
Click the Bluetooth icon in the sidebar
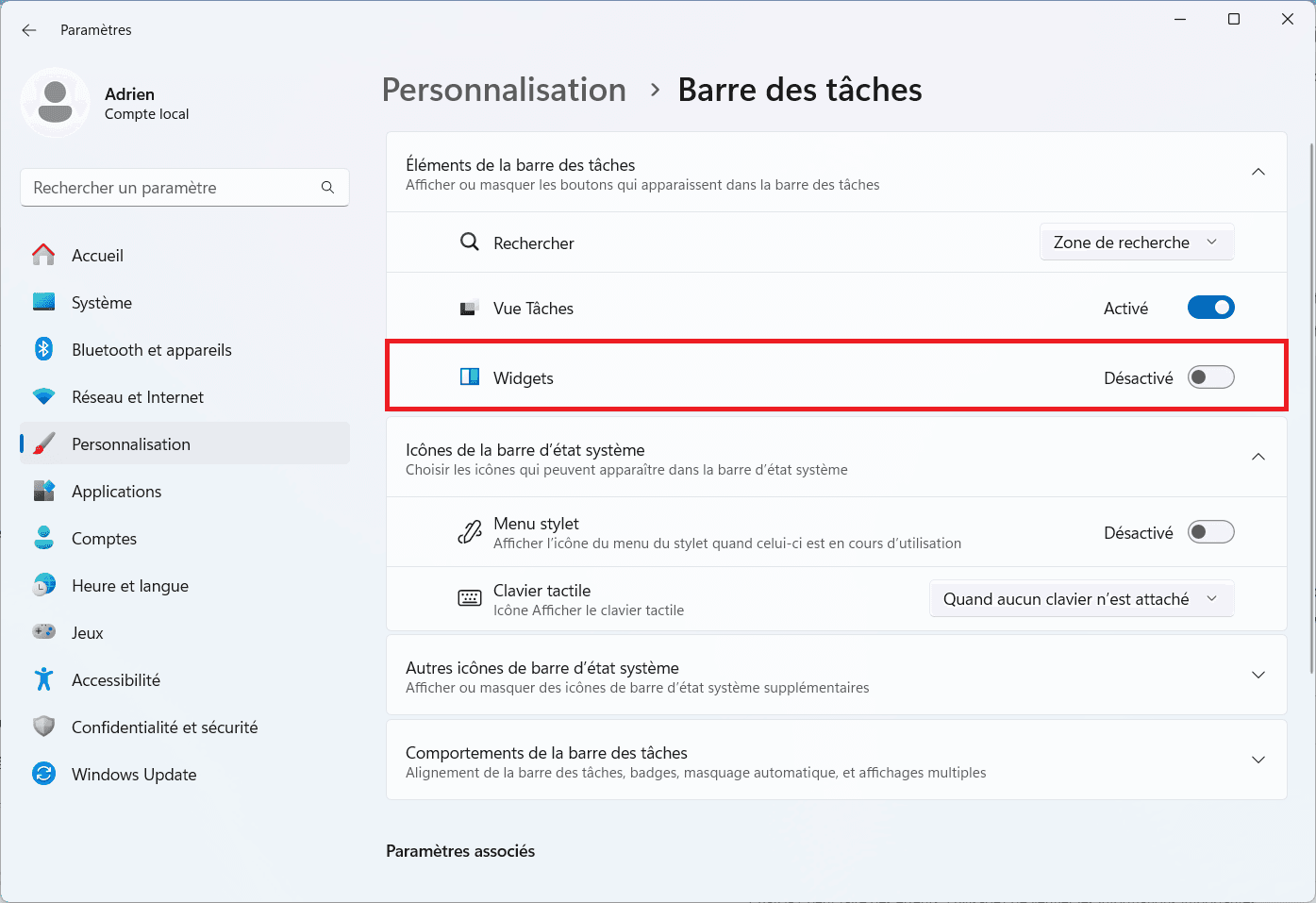pos(43,349)
